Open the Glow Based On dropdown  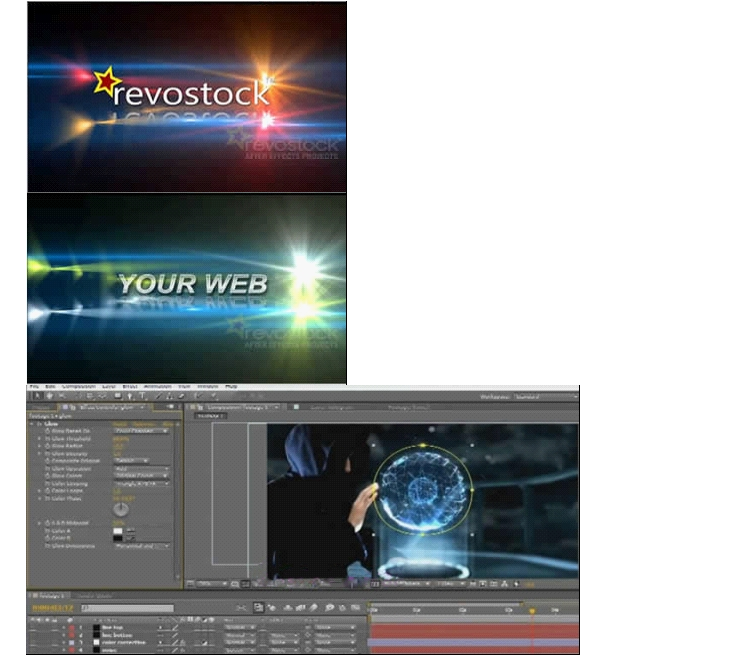142,431
